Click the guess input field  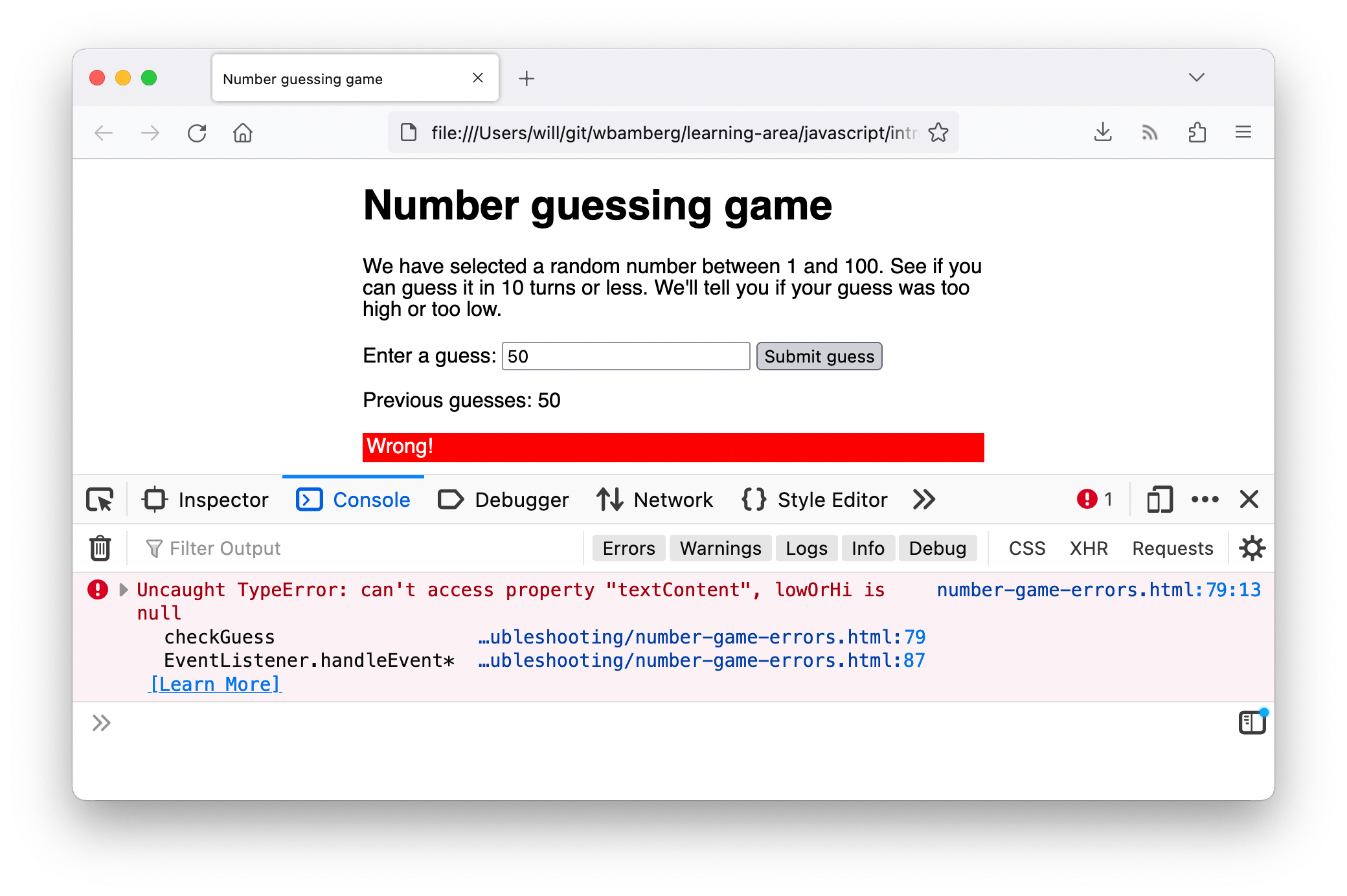[x=625, y=356]
